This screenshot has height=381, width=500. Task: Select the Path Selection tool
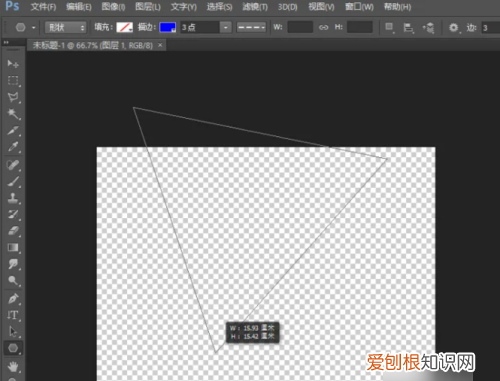[x=13, y=331]
